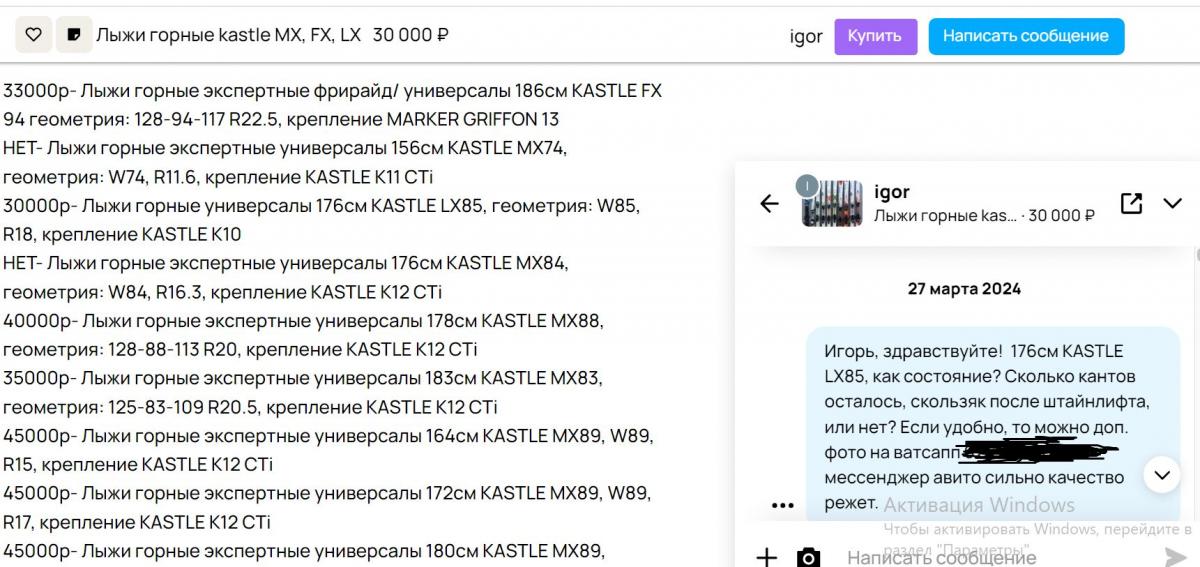The height and width of the screenshot is (567, 1200).
Task: Click the 30 000 ₽ price in the header
Action: pyautogui.click(x=410, y=35)
